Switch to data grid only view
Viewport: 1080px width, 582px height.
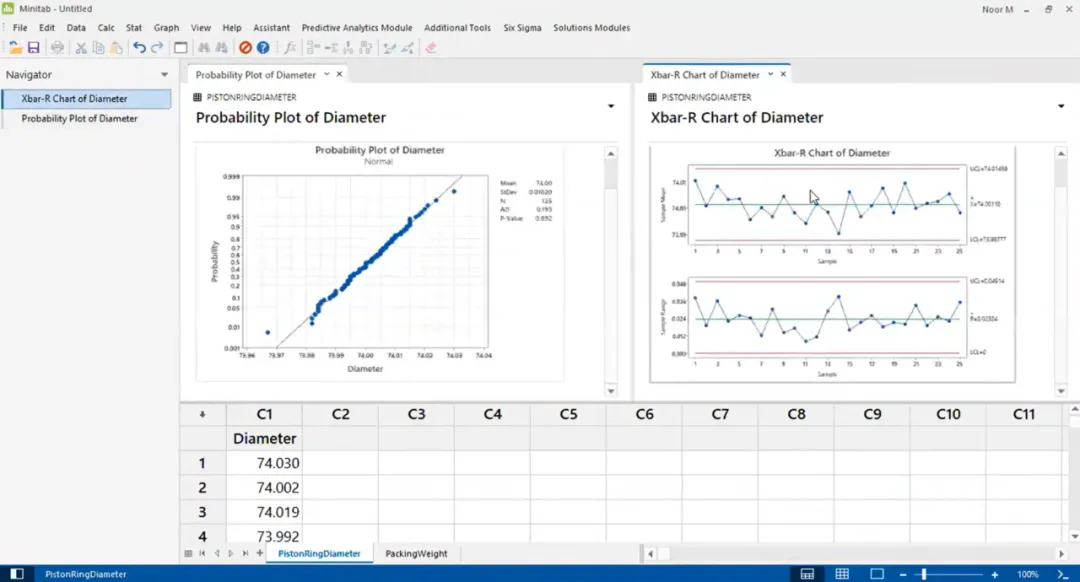842,574
